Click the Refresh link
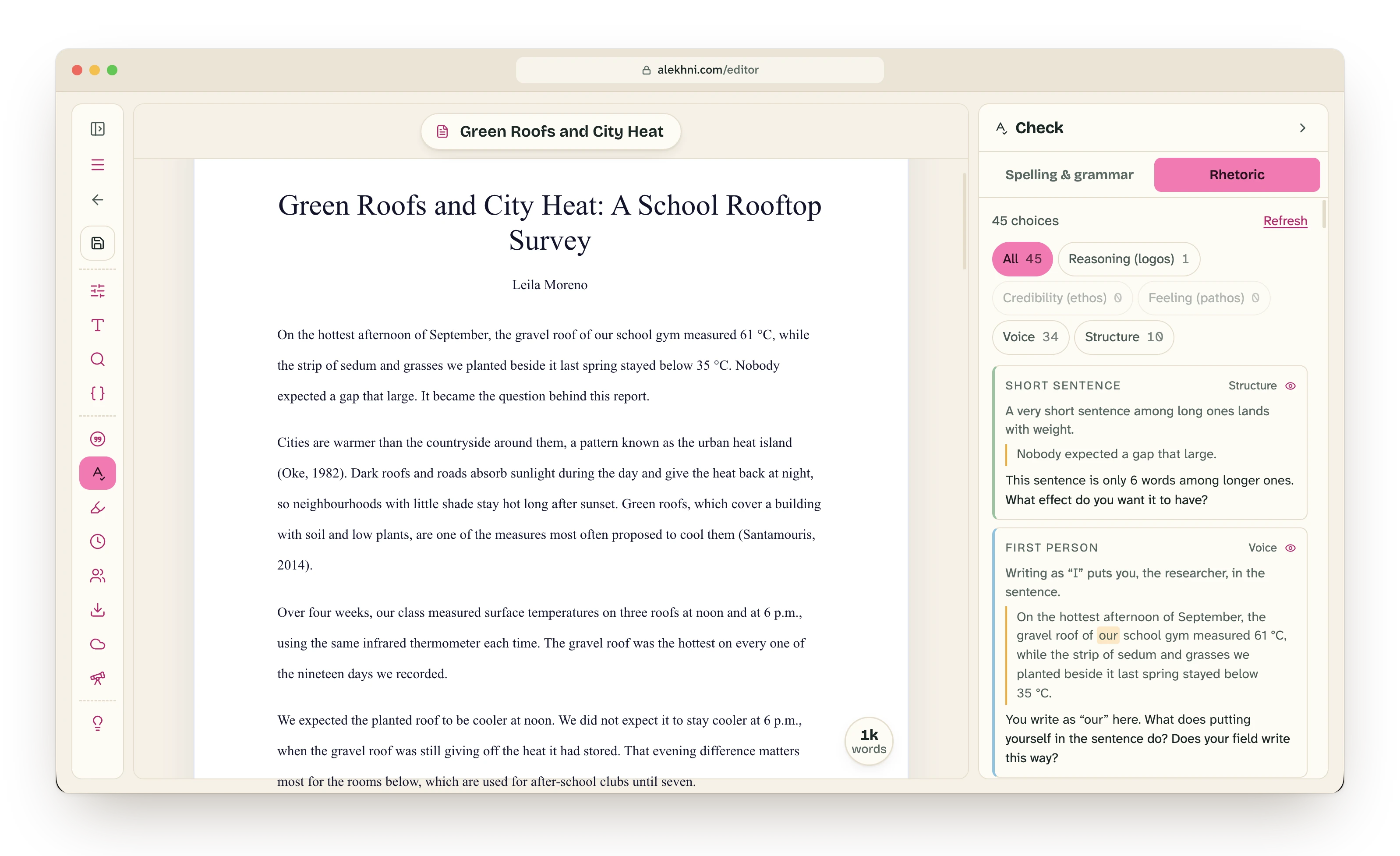This screenshot has width=1400, height=856. [x=1285, y=221]
